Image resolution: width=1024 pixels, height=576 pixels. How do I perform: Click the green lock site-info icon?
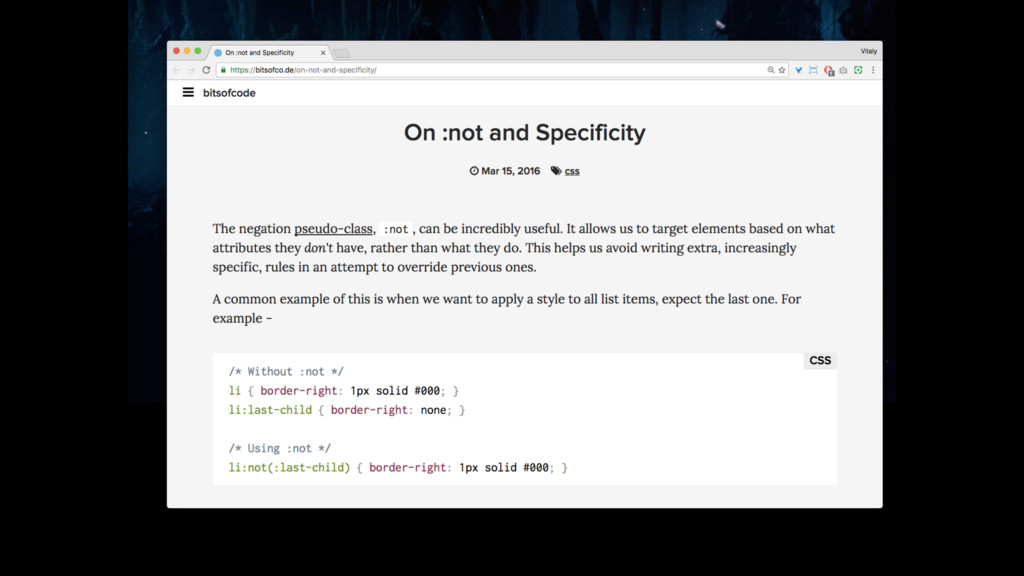pyautogui.click(x=223, y=70)
